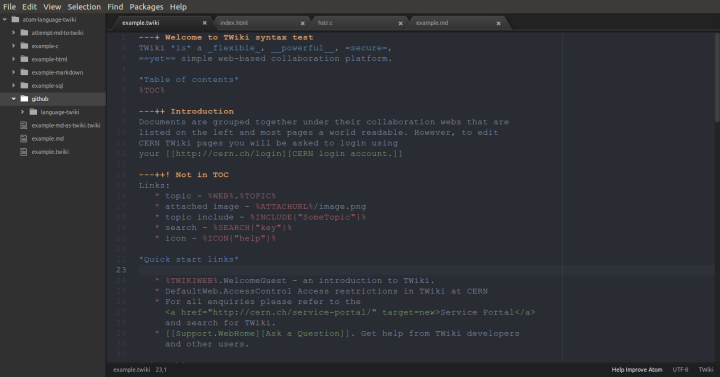
Task: Click the example.twiki file icon in tree
Action: click(x=24, y=152)
